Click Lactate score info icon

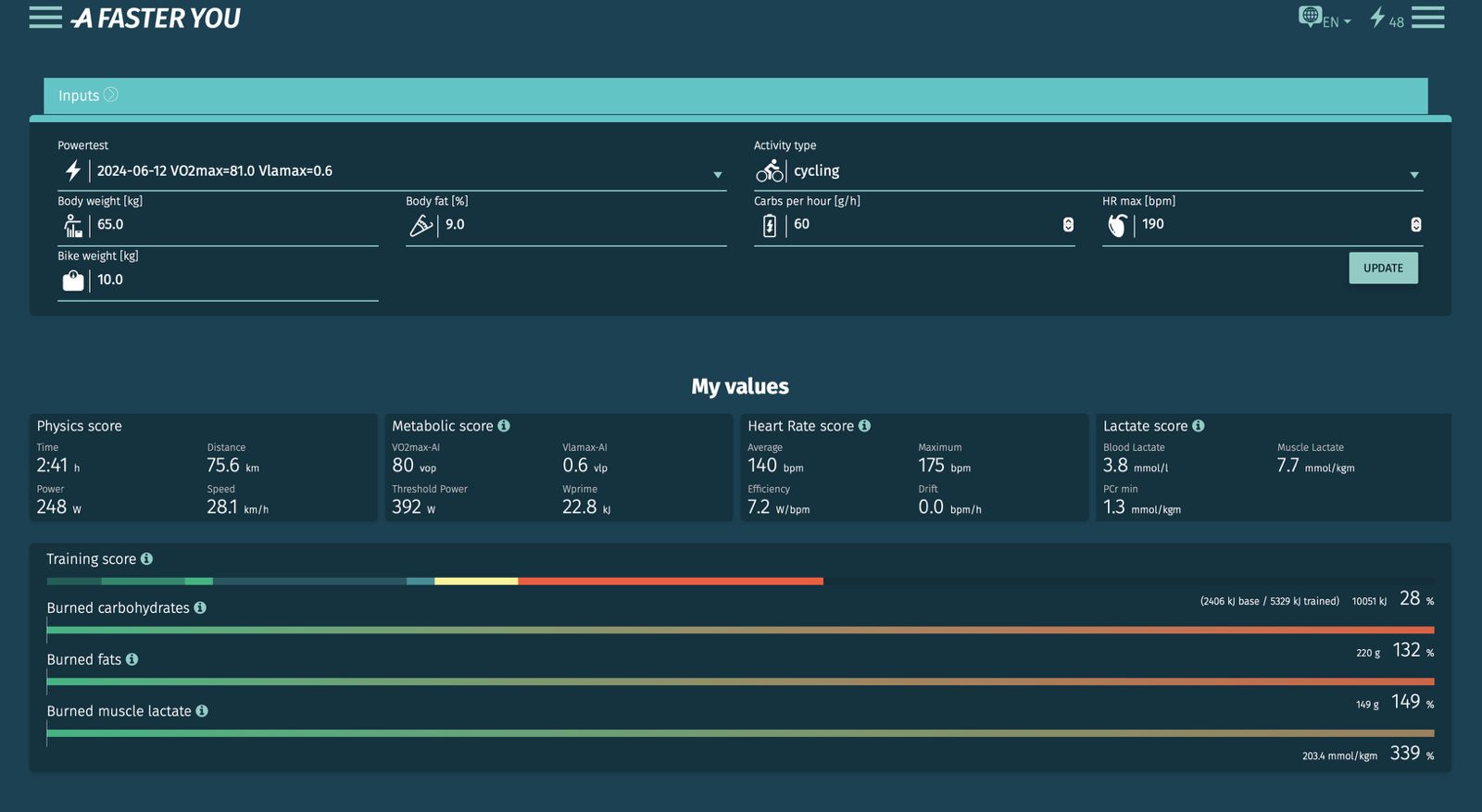pos(1199,426)
